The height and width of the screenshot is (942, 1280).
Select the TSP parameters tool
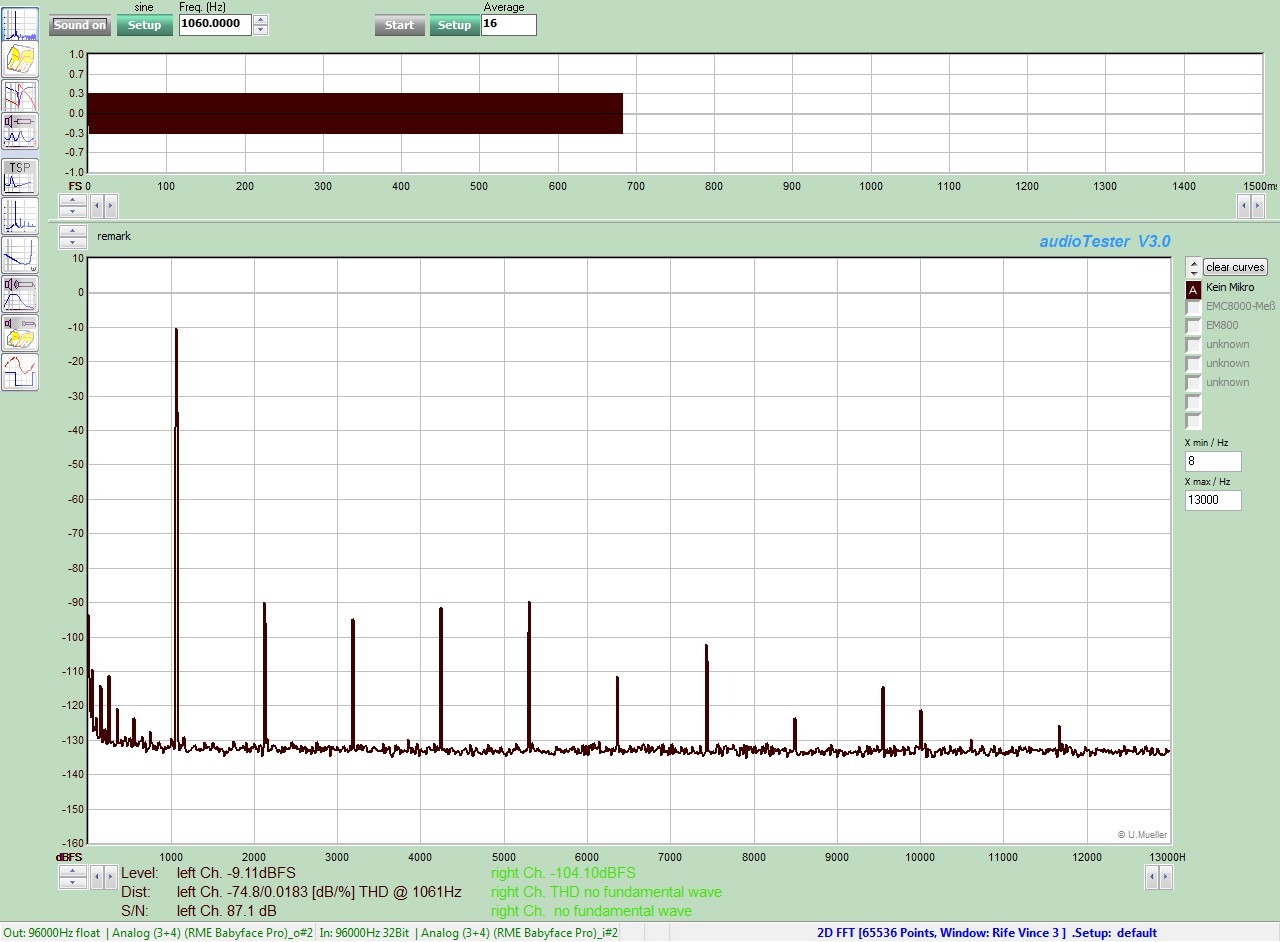[20, 176]
